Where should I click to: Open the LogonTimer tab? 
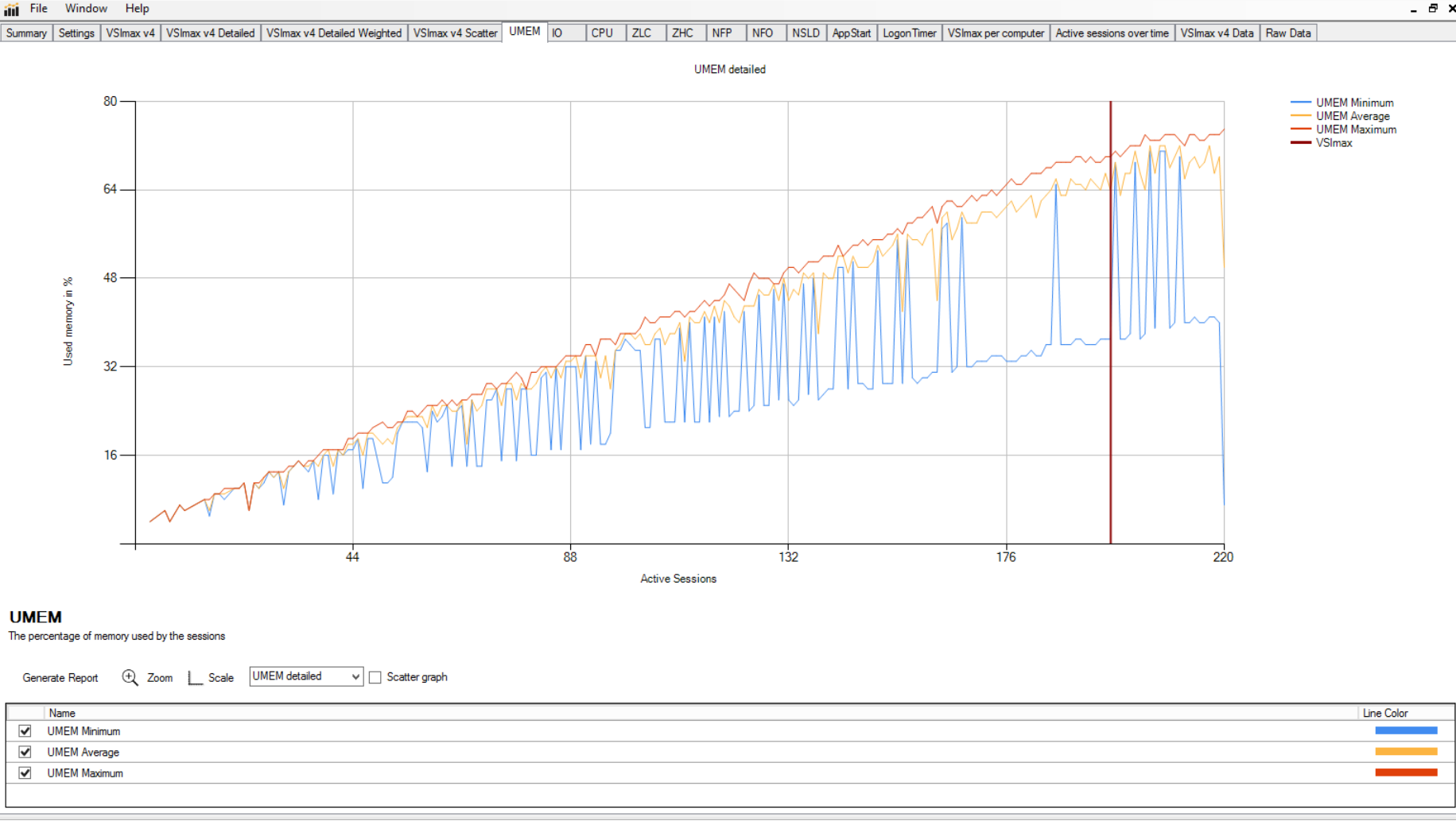910,33
